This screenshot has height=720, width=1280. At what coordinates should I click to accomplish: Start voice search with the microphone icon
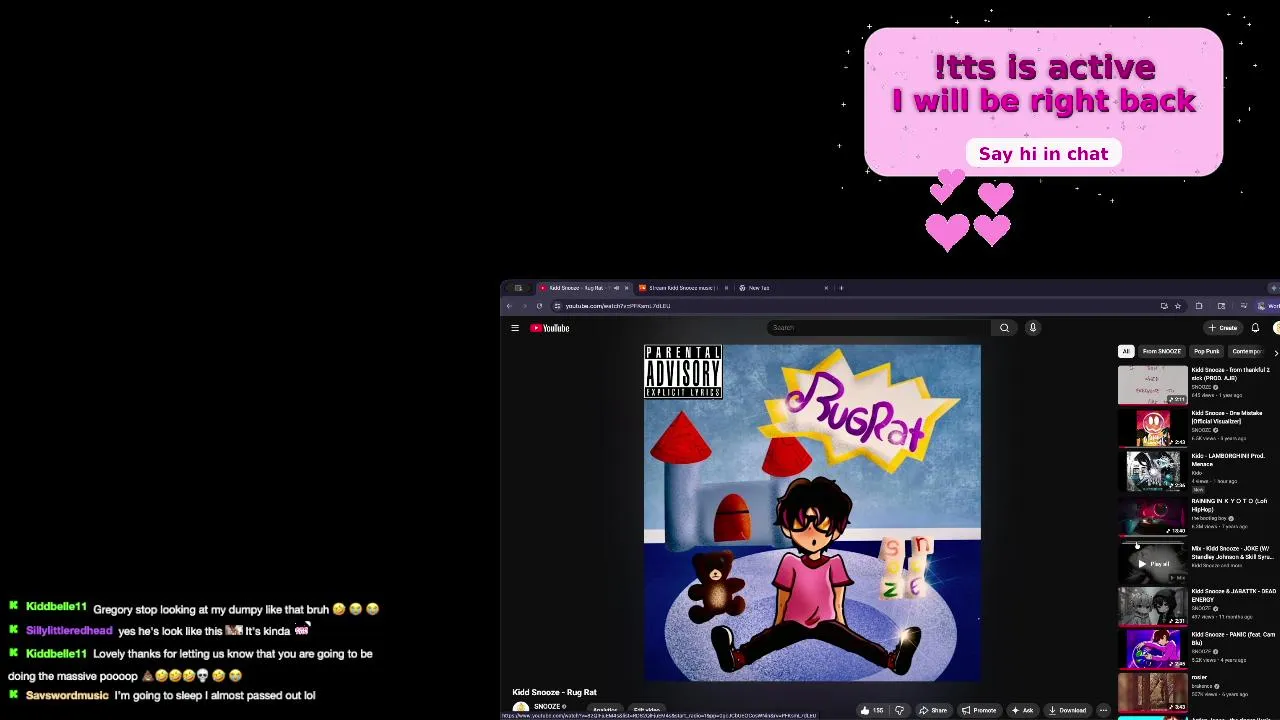tap(1033, 328)
